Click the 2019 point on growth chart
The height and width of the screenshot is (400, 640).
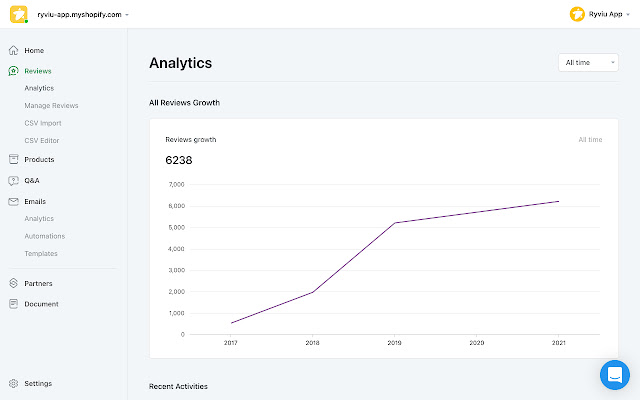(395, 223)
